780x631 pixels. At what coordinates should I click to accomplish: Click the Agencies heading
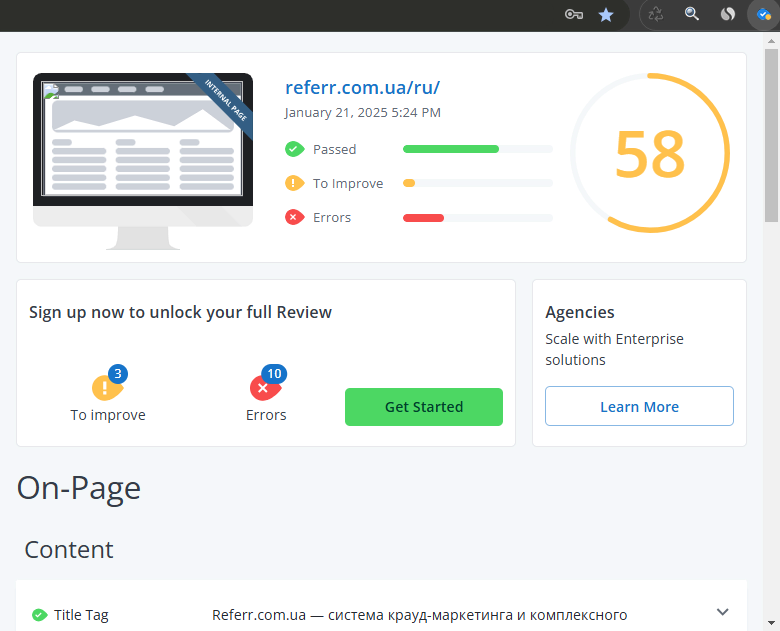pos(580,313)
